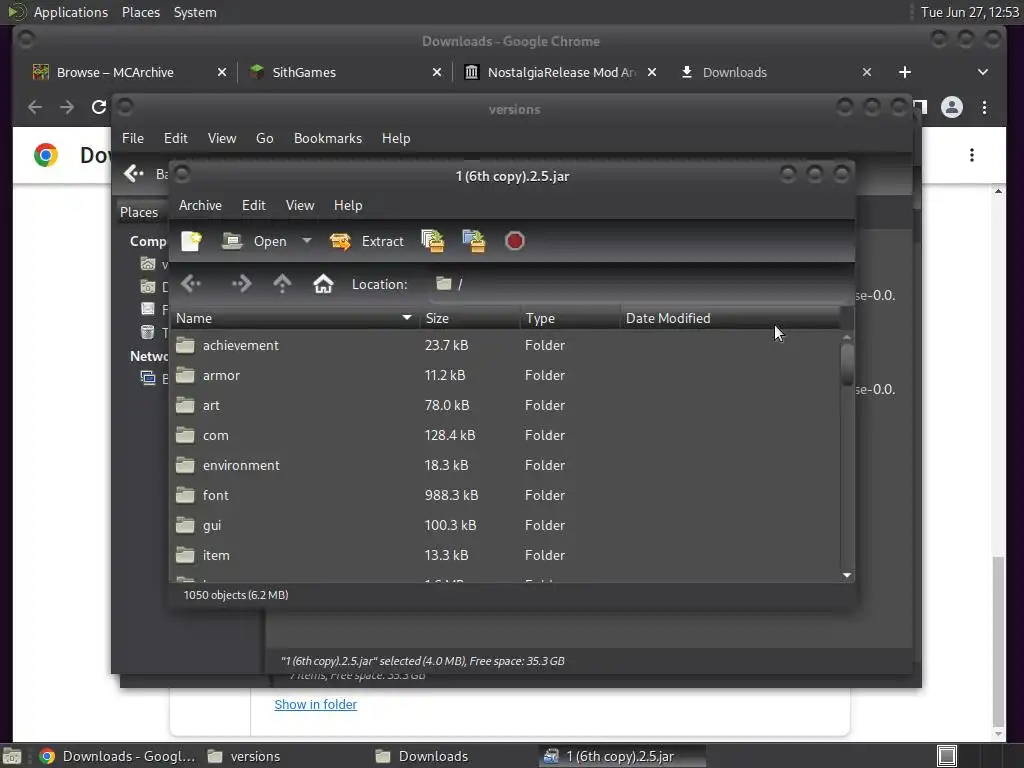Click the add folder to archive icon

click(x=474, y=241)
